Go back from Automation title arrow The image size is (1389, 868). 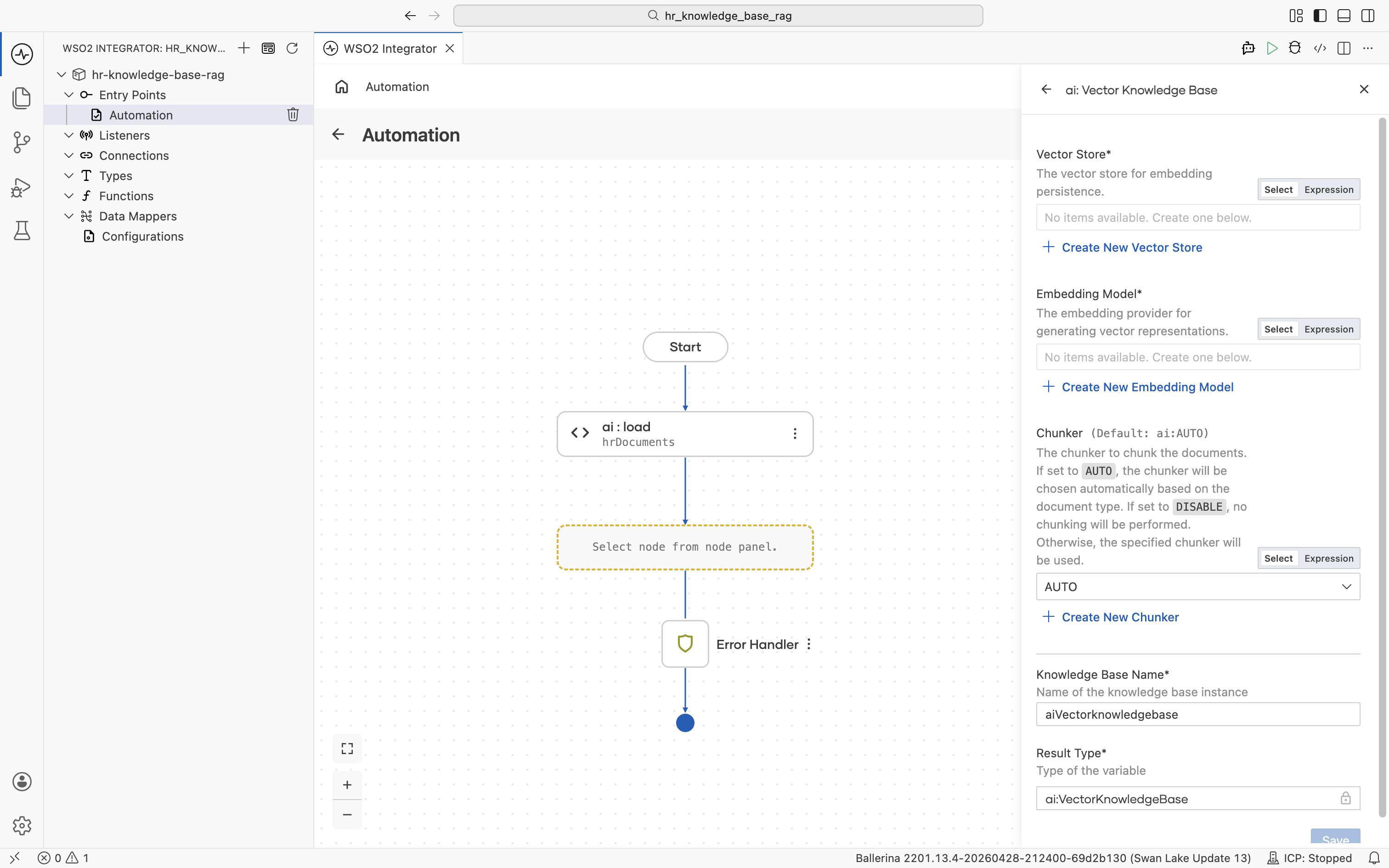coord(338,134)
